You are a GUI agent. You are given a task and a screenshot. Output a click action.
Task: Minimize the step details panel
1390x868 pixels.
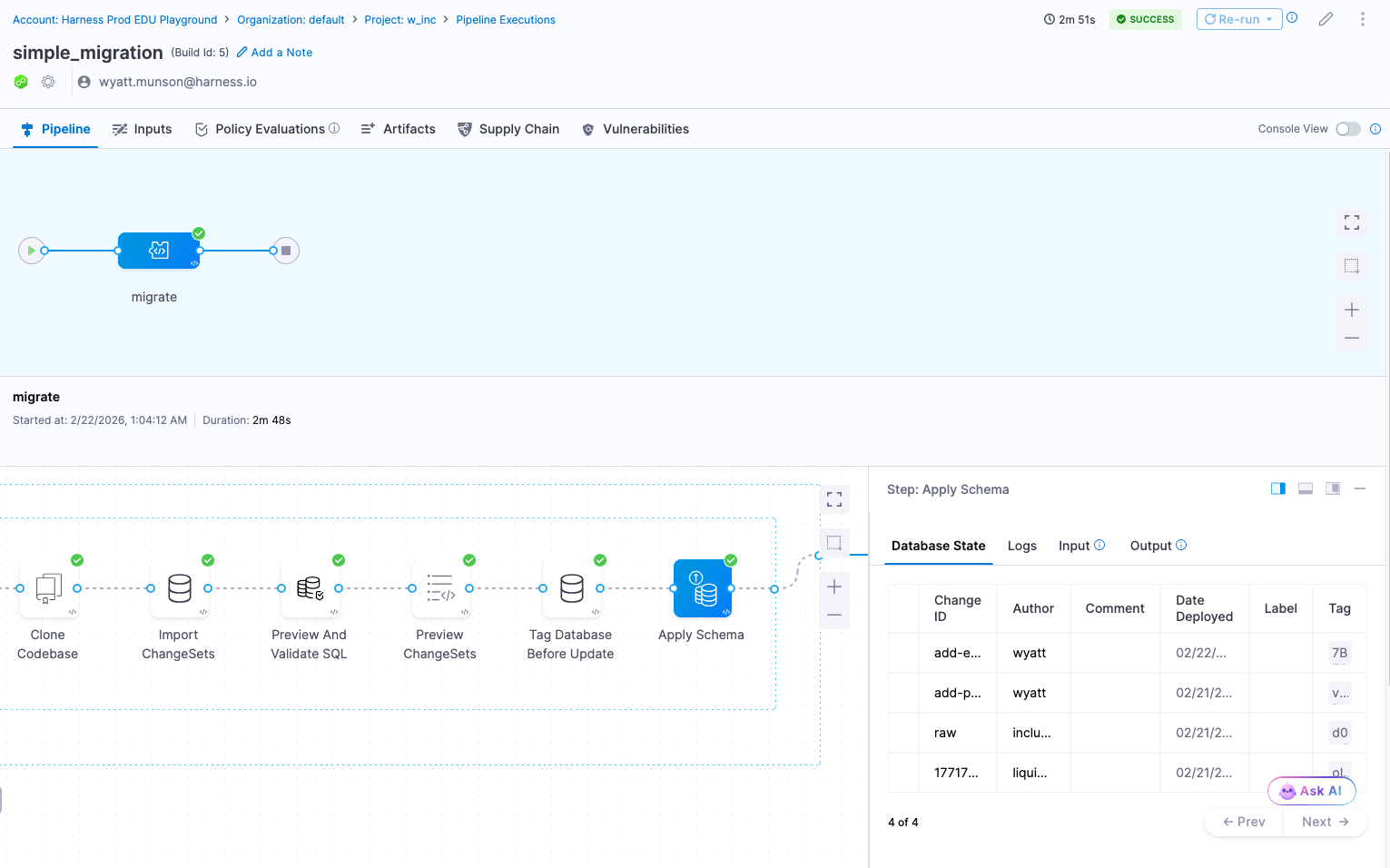point(1360,488)
